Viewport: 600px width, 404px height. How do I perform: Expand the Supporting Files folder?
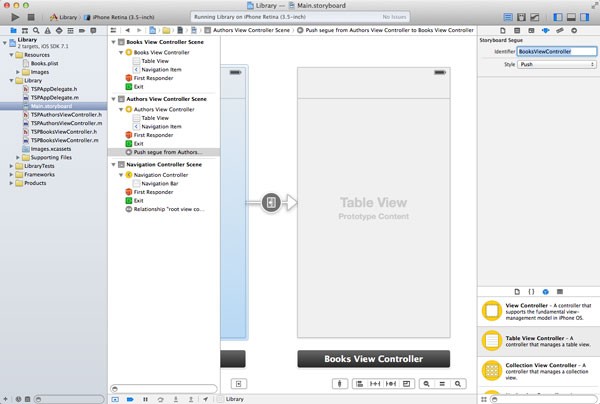pos(18,157)
